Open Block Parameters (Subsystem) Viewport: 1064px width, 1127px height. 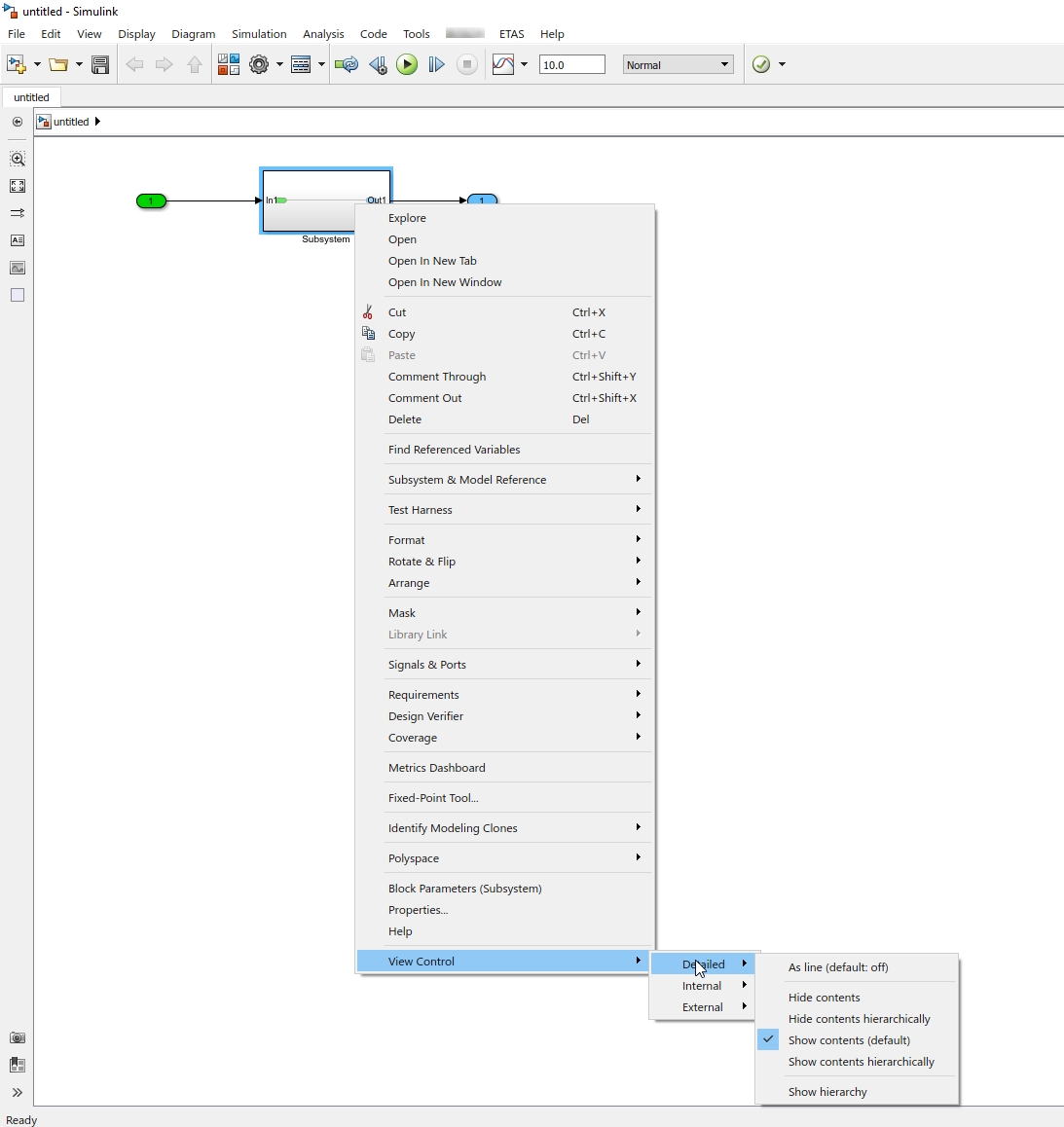point(464,888)
